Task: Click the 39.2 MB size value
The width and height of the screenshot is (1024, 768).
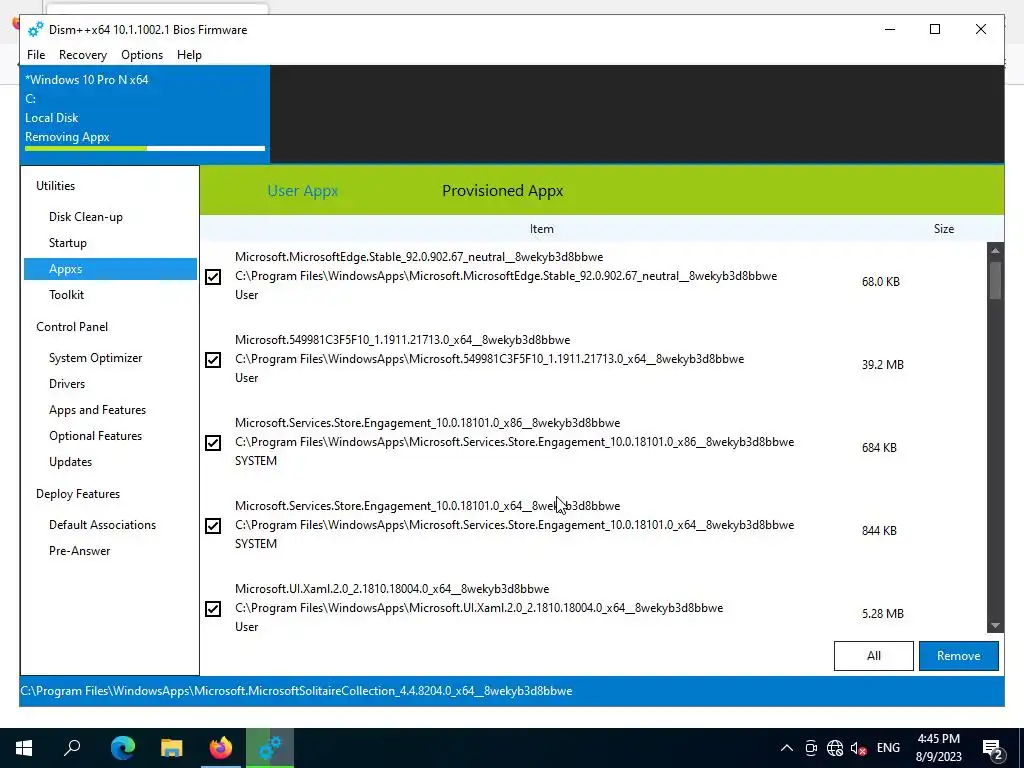Action: coord(882,365)
